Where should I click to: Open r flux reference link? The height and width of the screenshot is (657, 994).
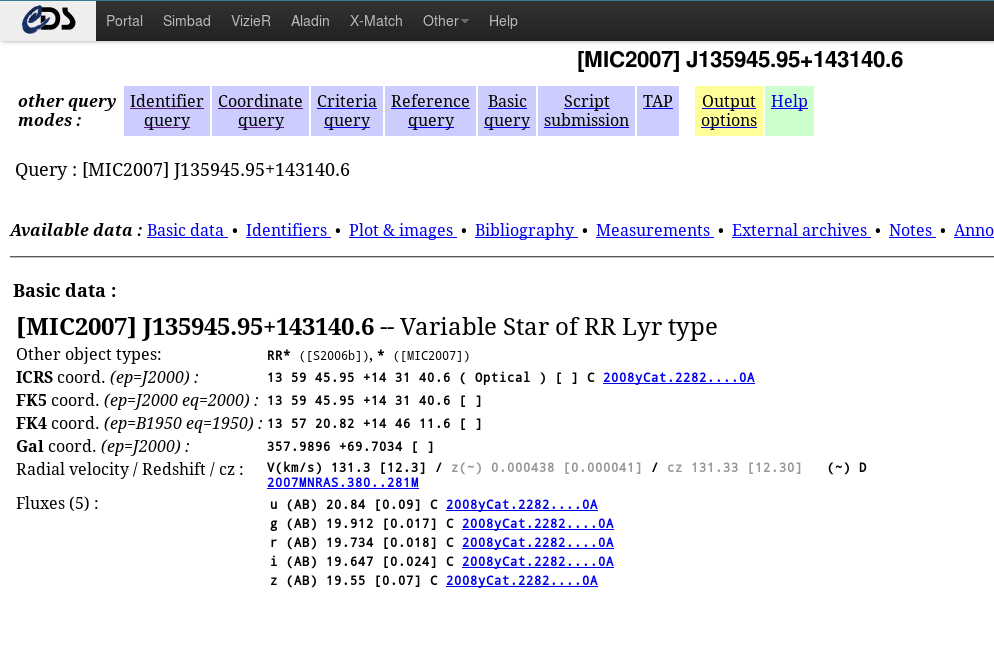click(x=538, y=543)
